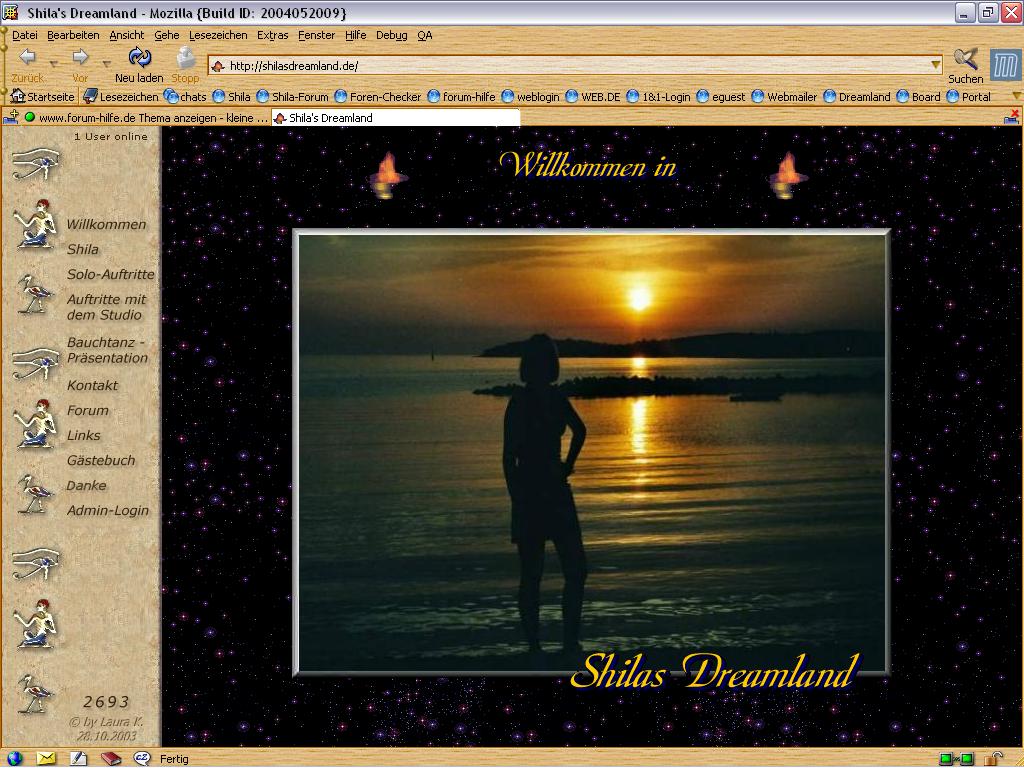Open the Gästebuch link in sidebar
This screenshot has width=1024, height=768.
(100, 461)
